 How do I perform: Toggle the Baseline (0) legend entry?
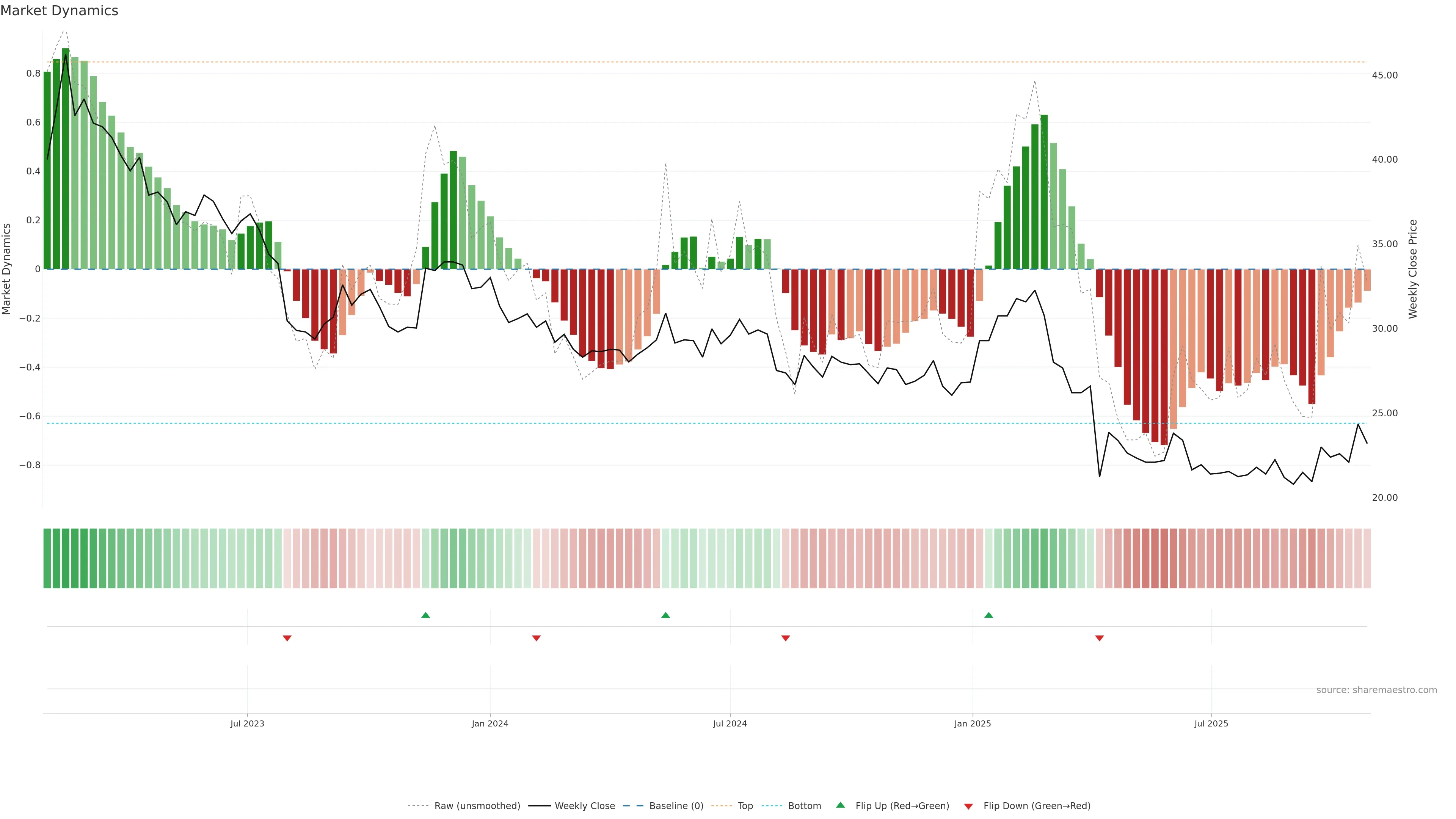pyautogui.click(x=676, y=806)
